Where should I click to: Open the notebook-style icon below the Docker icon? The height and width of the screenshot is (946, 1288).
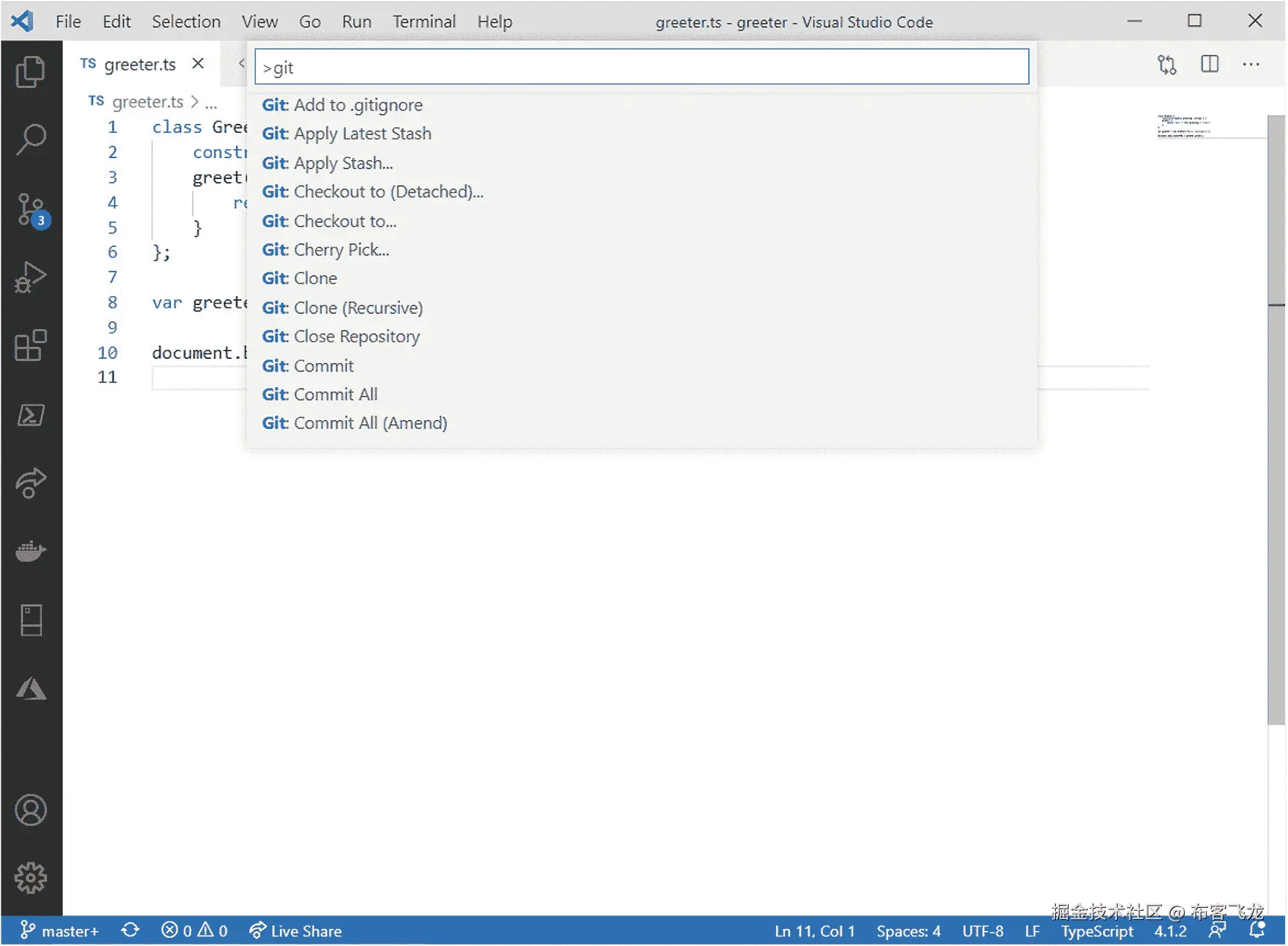[x=31, y=620]
